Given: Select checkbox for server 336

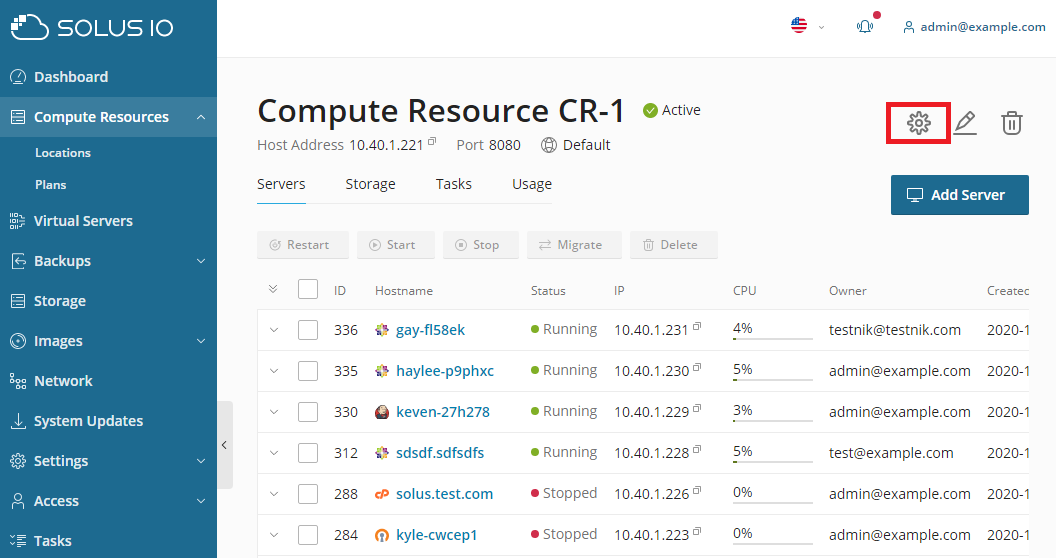Looking at the screenshot, I should coord(308,330).
